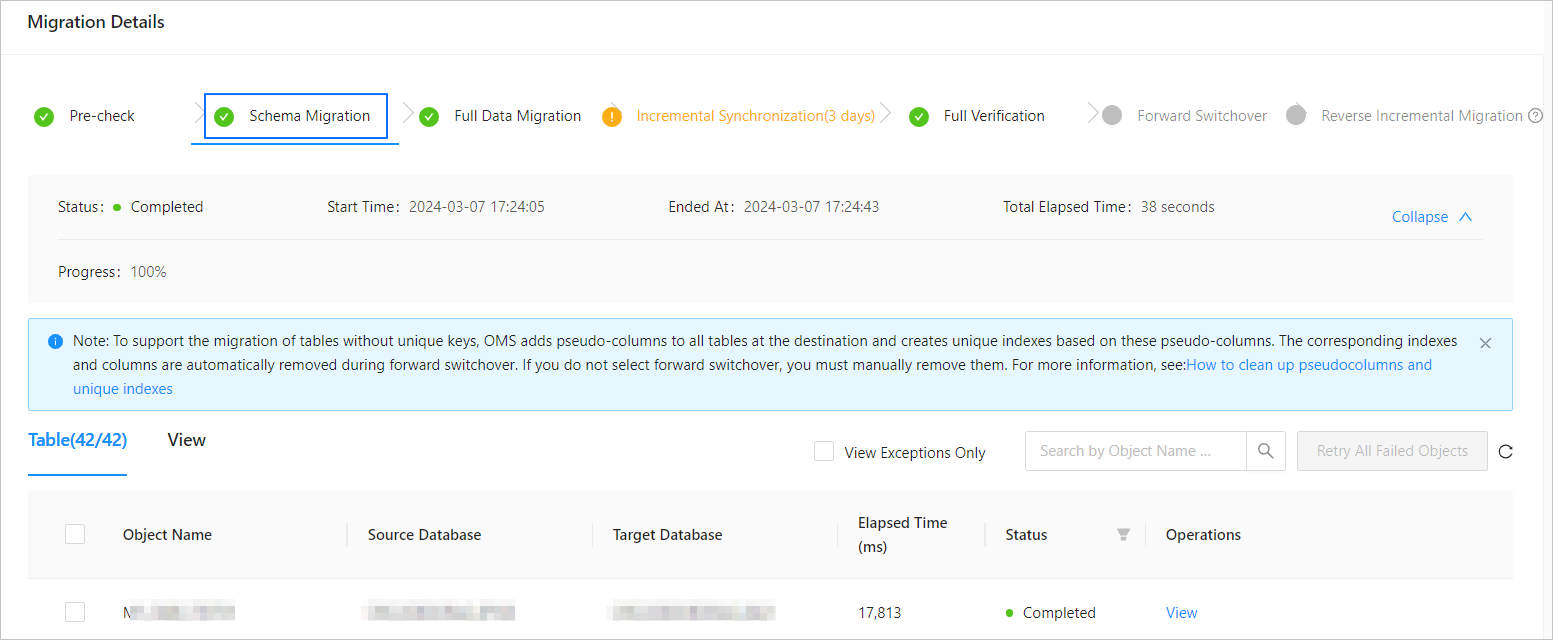Click the Full Verification green check icon

click(x=919, y=116)
